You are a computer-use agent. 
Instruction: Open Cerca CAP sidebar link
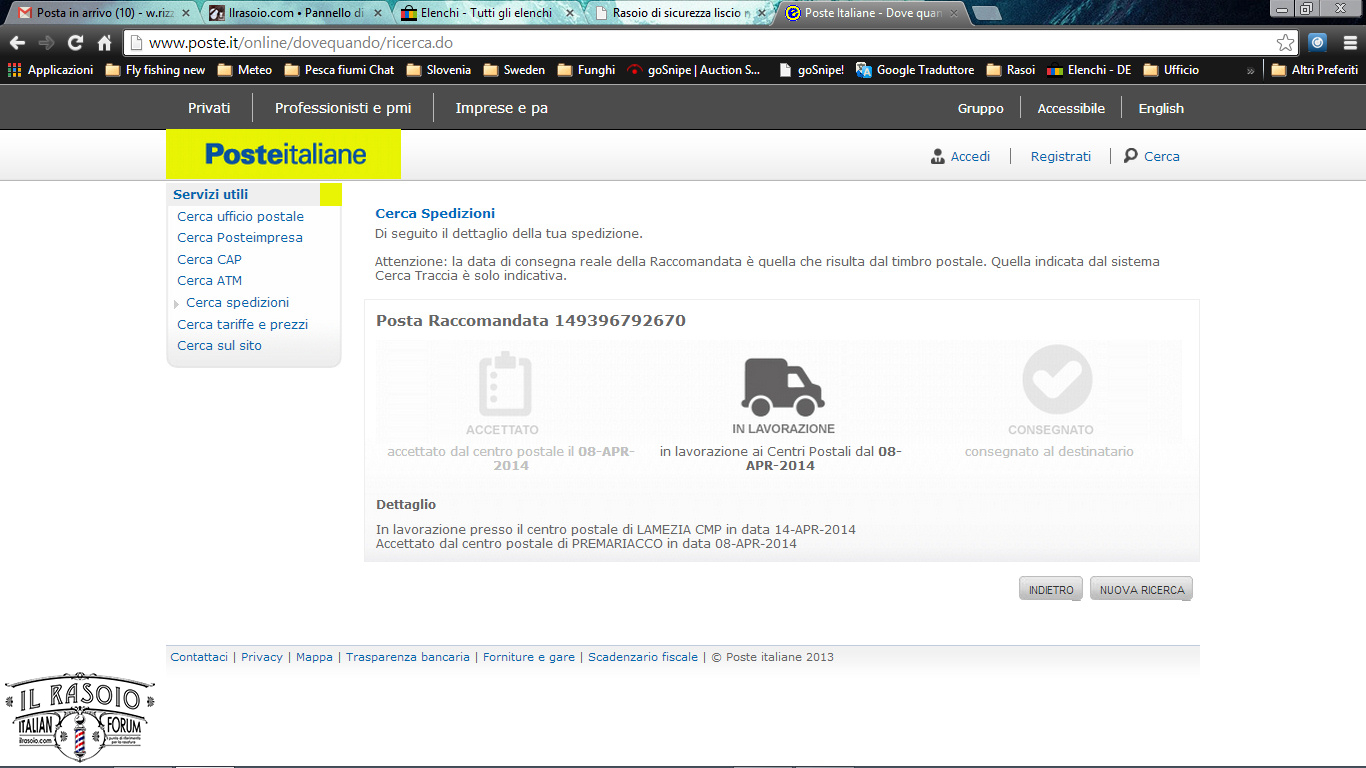pos(209,259)
